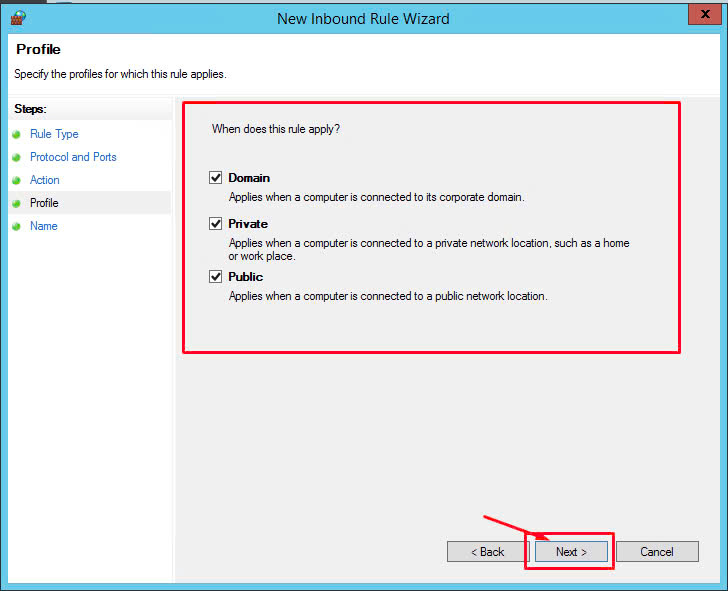
Task: Select the Profile step in sidebar
Action: (x=44, y=203)
